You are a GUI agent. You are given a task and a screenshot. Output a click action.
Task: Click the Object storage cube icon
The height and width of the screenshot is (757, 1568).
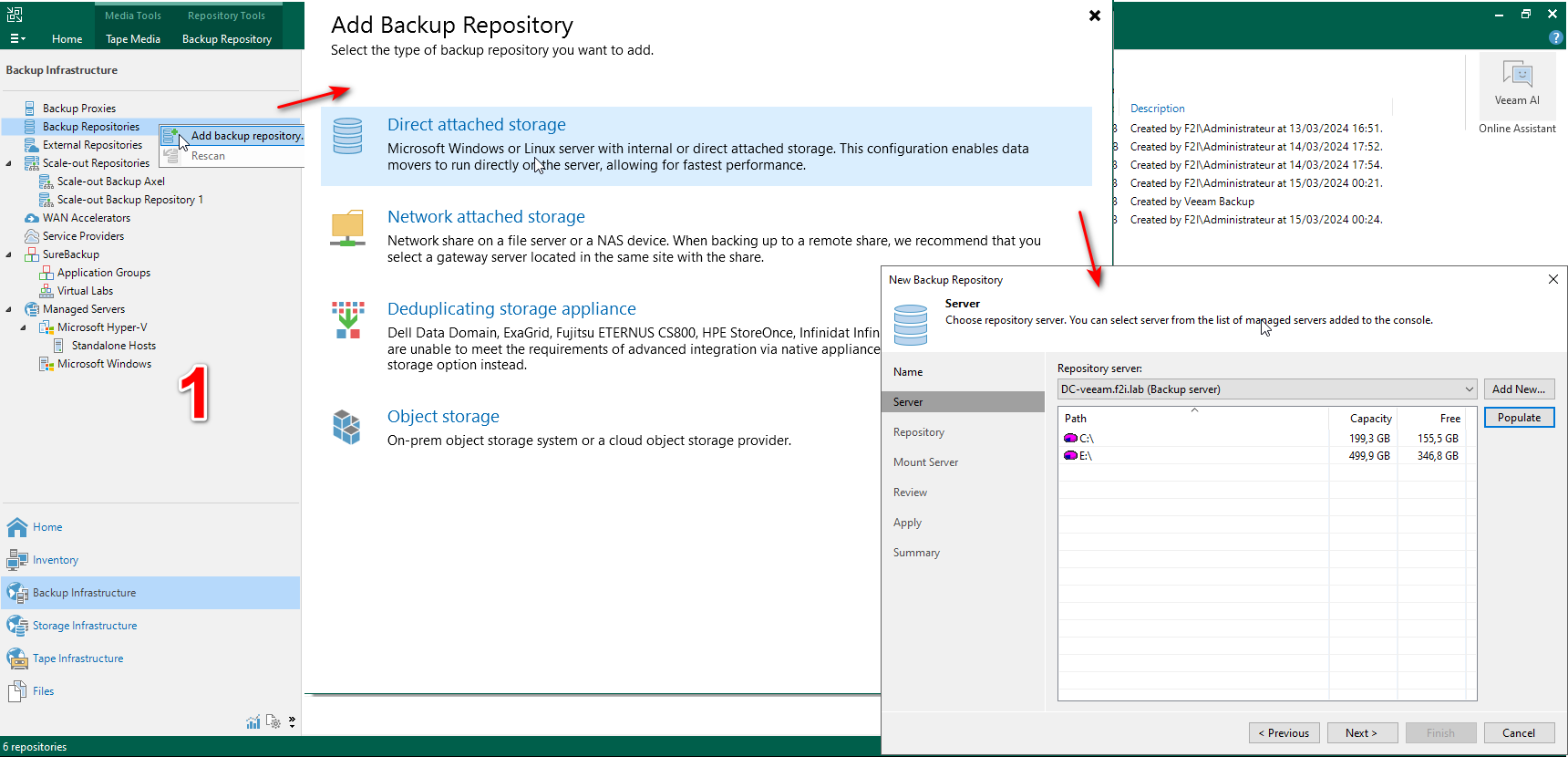coord(346,427)
